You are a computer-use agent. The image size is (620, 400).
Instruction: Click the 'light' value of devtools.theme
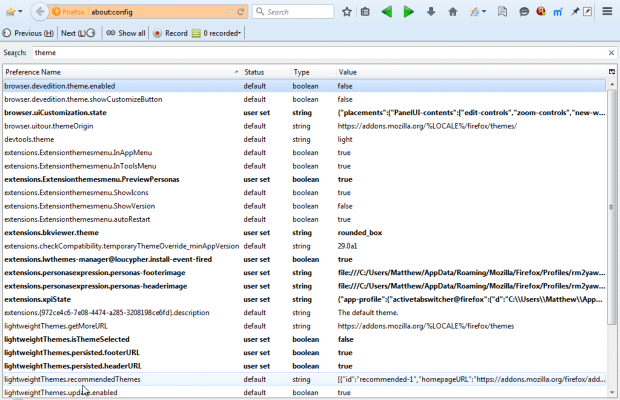coord(345,139)
